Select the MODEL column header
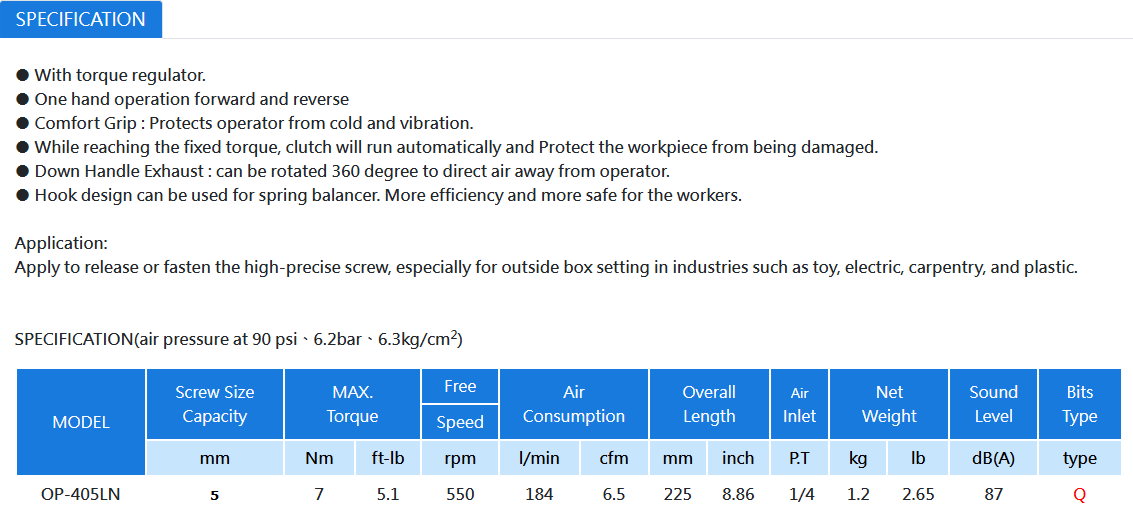This screenshot has height=519, width=1133. point(81,422)
